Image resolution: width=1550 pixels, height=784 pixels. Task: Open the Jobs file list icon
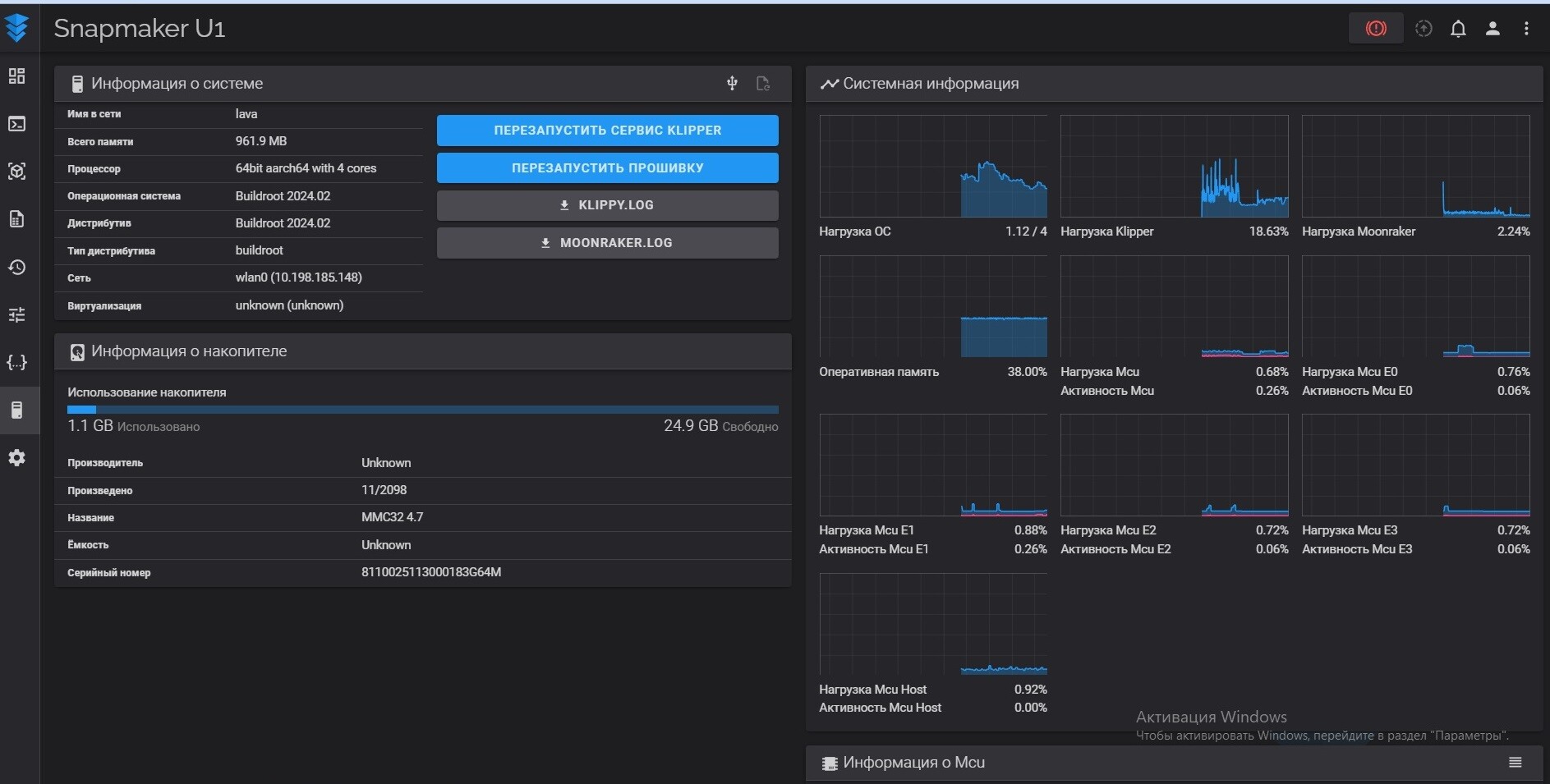16,219
